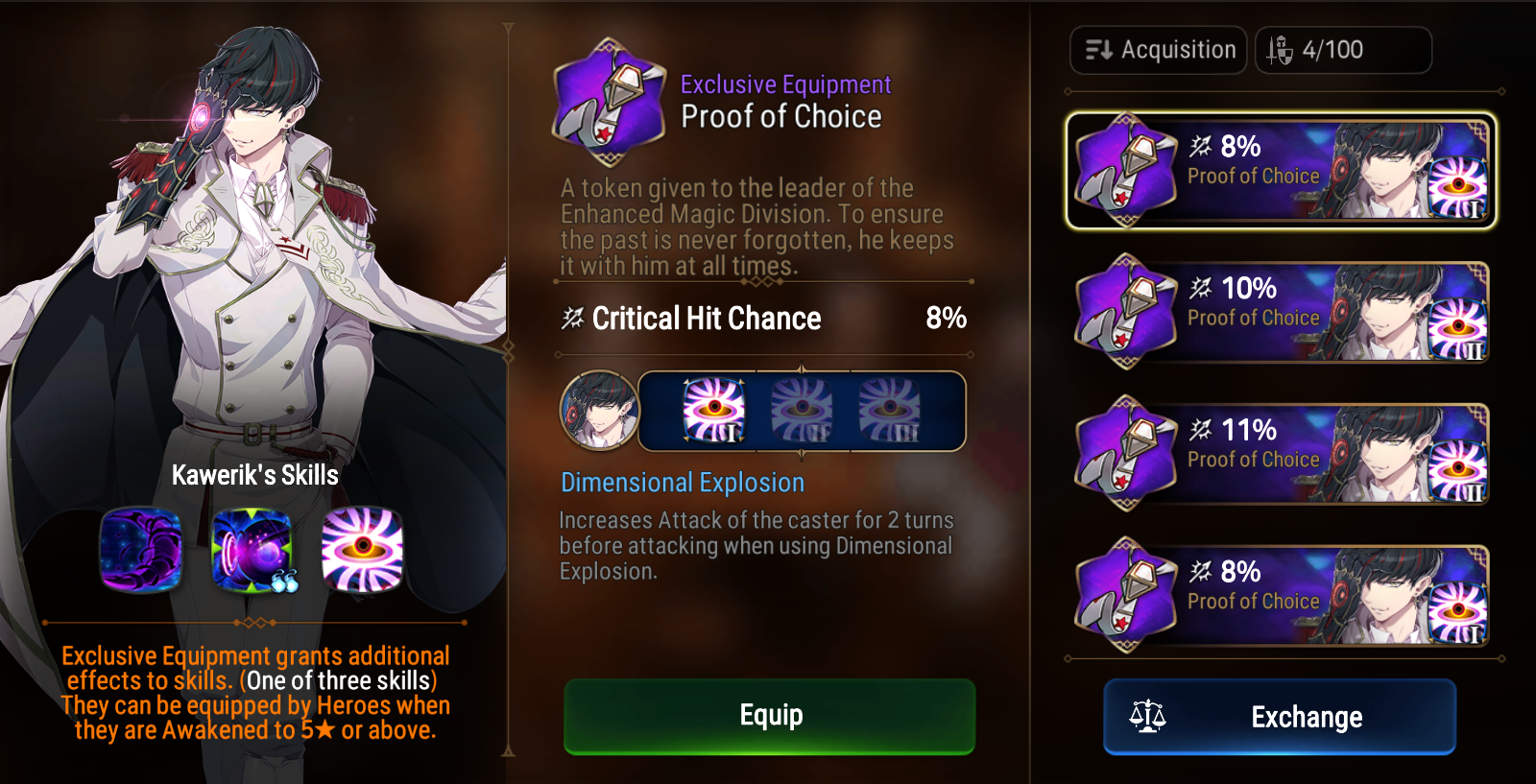Select the 10% Proof of Choice item
1536x784 pixels.
click(1281, 313)
